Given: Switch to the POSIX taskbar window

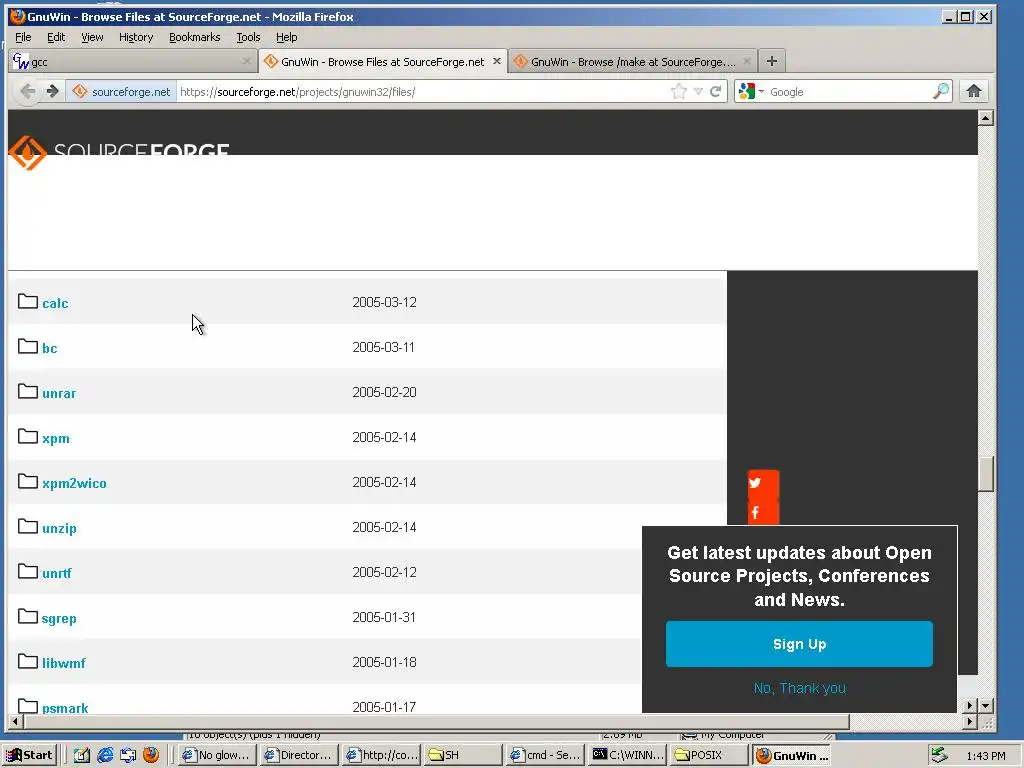Looking at the screenshot, I should [x=708, y=755].
